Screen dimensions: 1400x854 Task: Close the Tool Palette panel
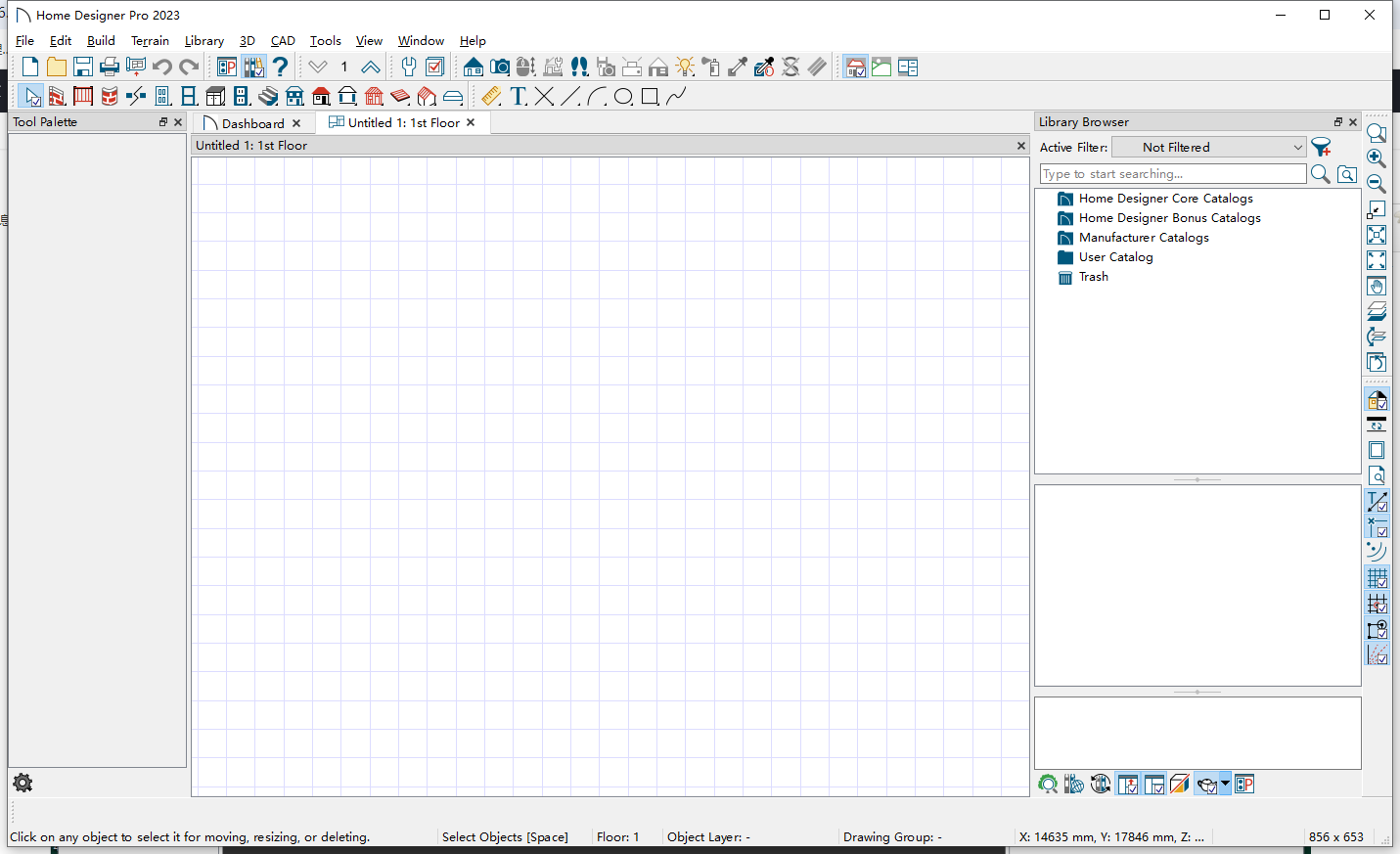(x=178, y=122)
